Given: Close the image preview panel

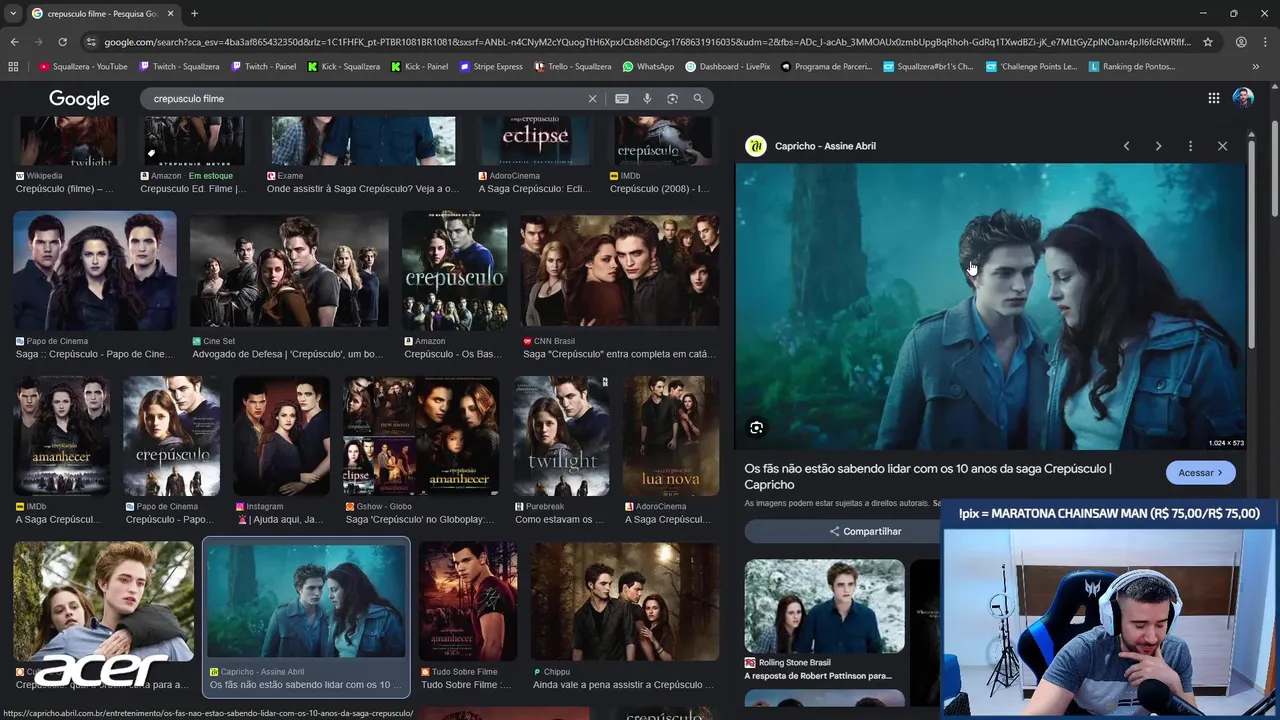Looking at the screenshot, I should (1222, 146).
